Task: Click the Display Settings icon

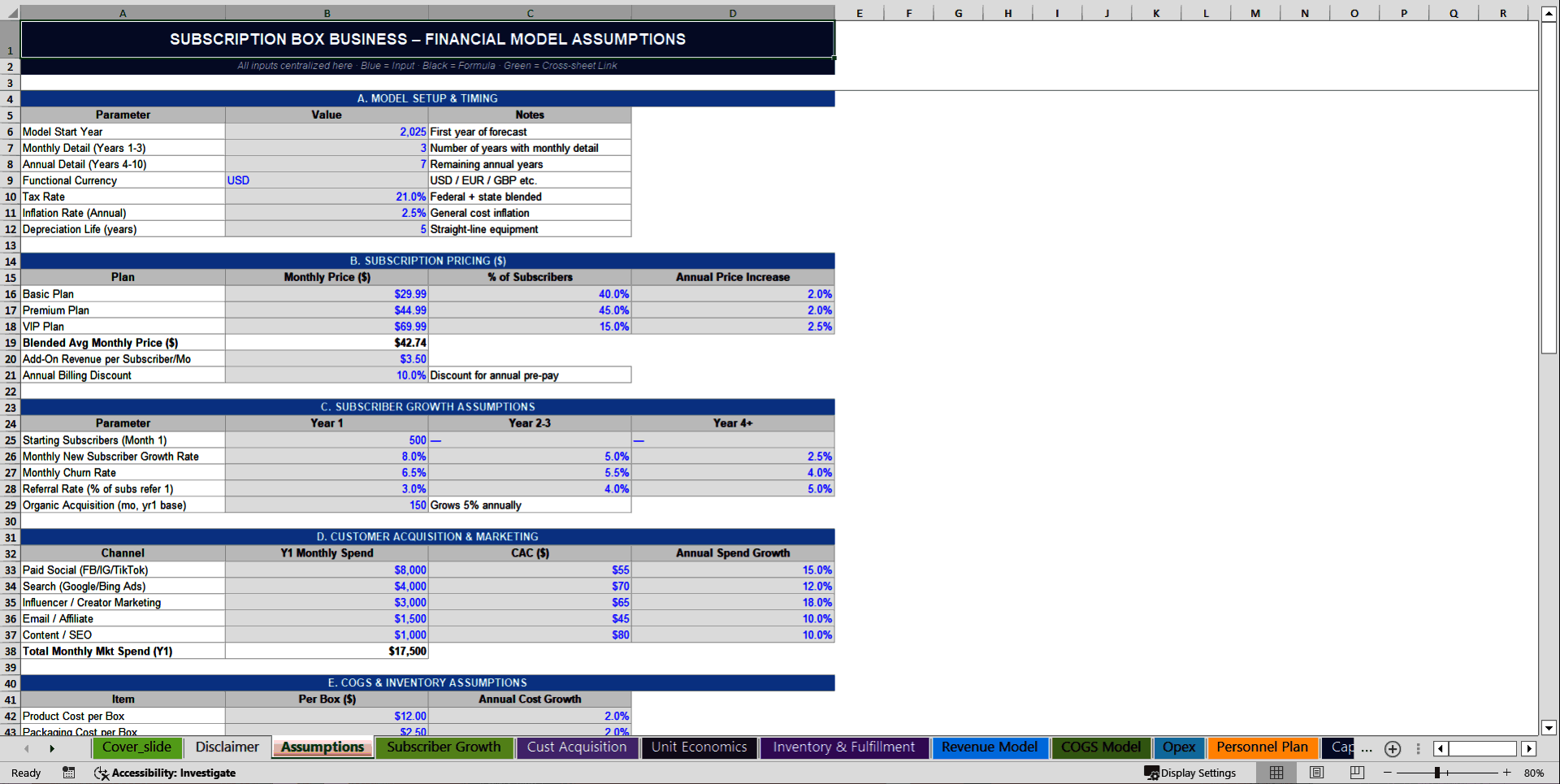Action: pyautogui.click(x=1150, y=773)
